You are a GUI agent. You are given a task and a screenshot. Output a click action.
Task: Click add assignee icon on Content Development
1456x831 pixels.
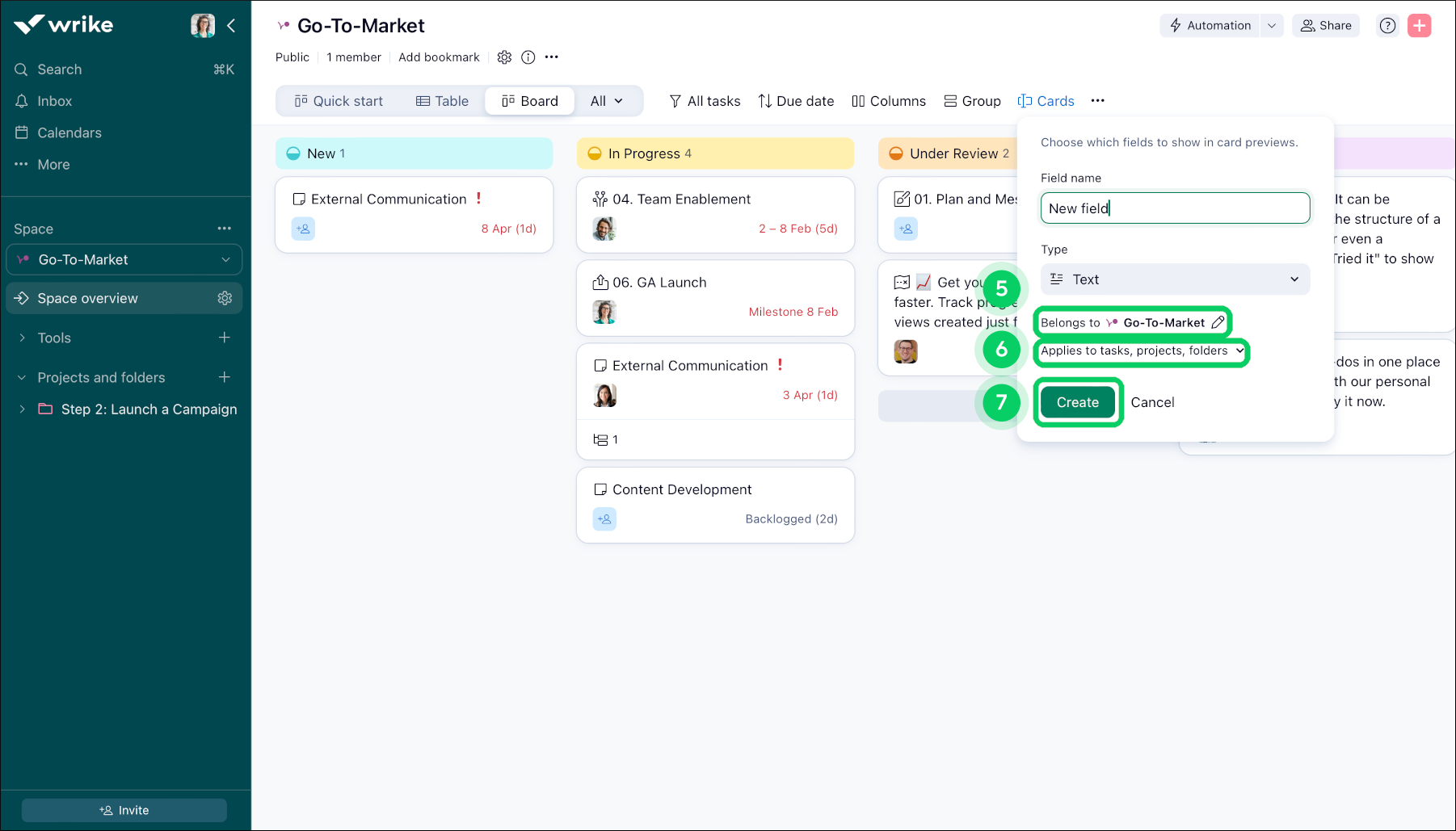pos(604,519)
